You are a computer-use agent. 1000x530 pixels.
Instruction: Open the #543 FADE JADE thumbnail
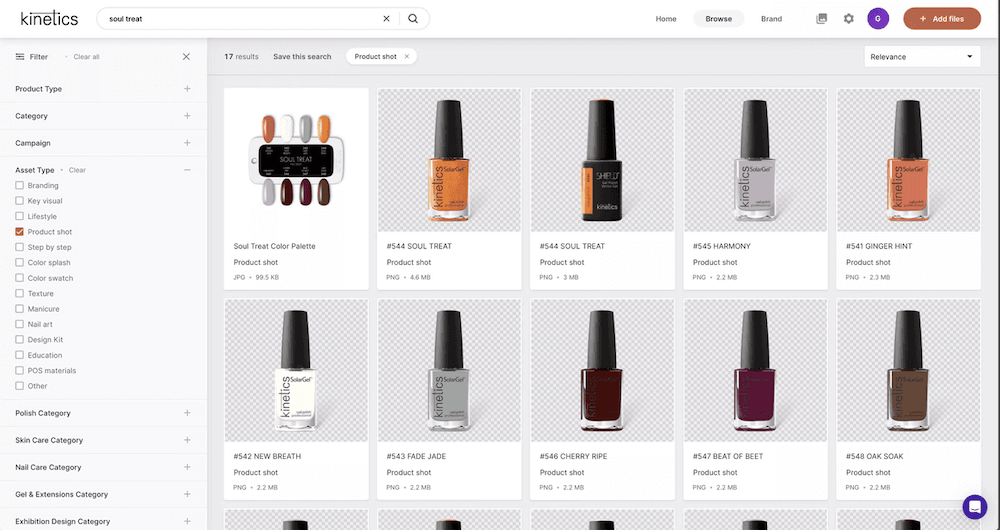[x=449, y=371]
